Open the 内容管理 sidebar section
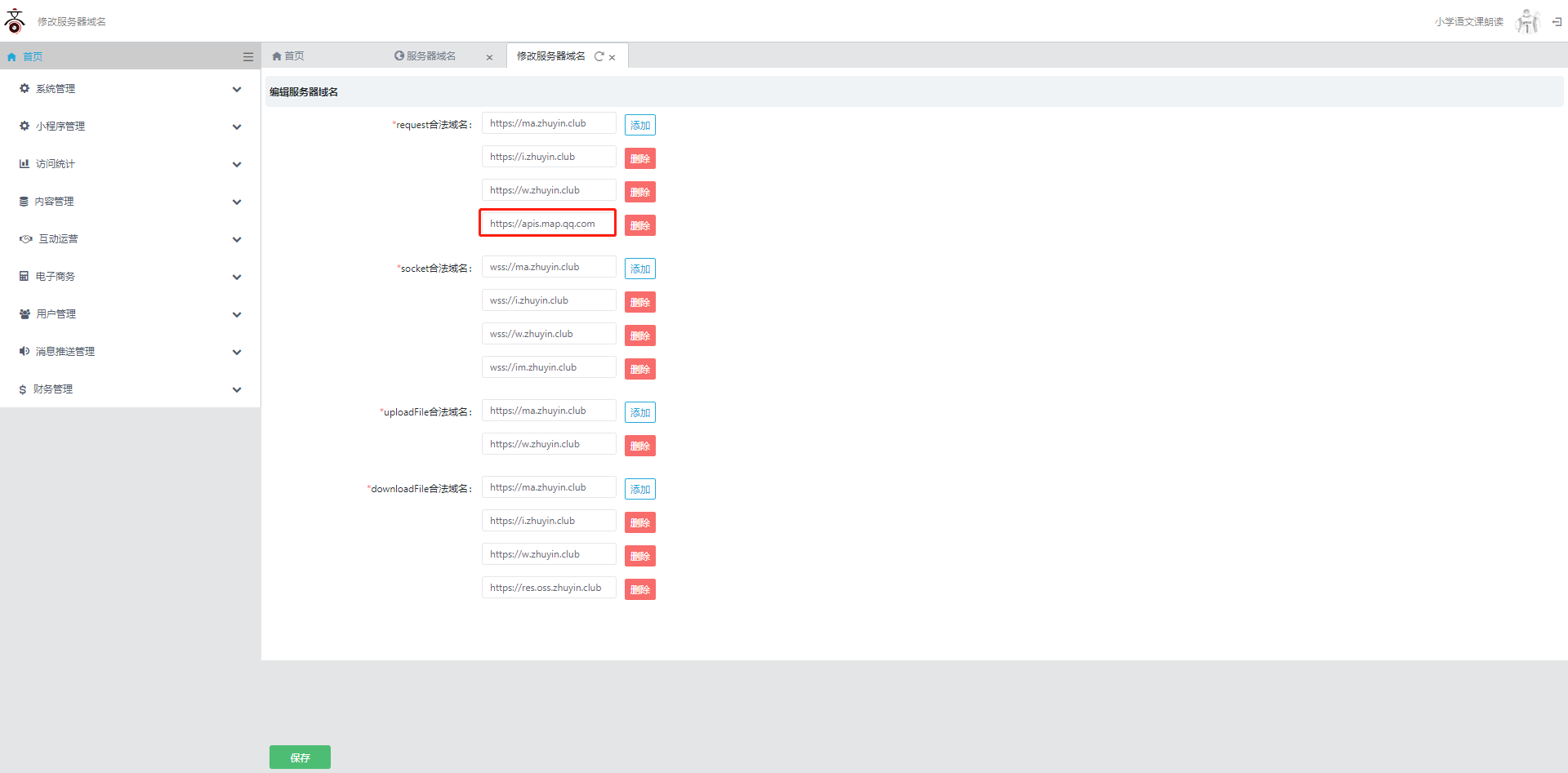Image resolution: width=1568 pixels, height=773 pixels. pyautogui.click(x=131, y=202)
